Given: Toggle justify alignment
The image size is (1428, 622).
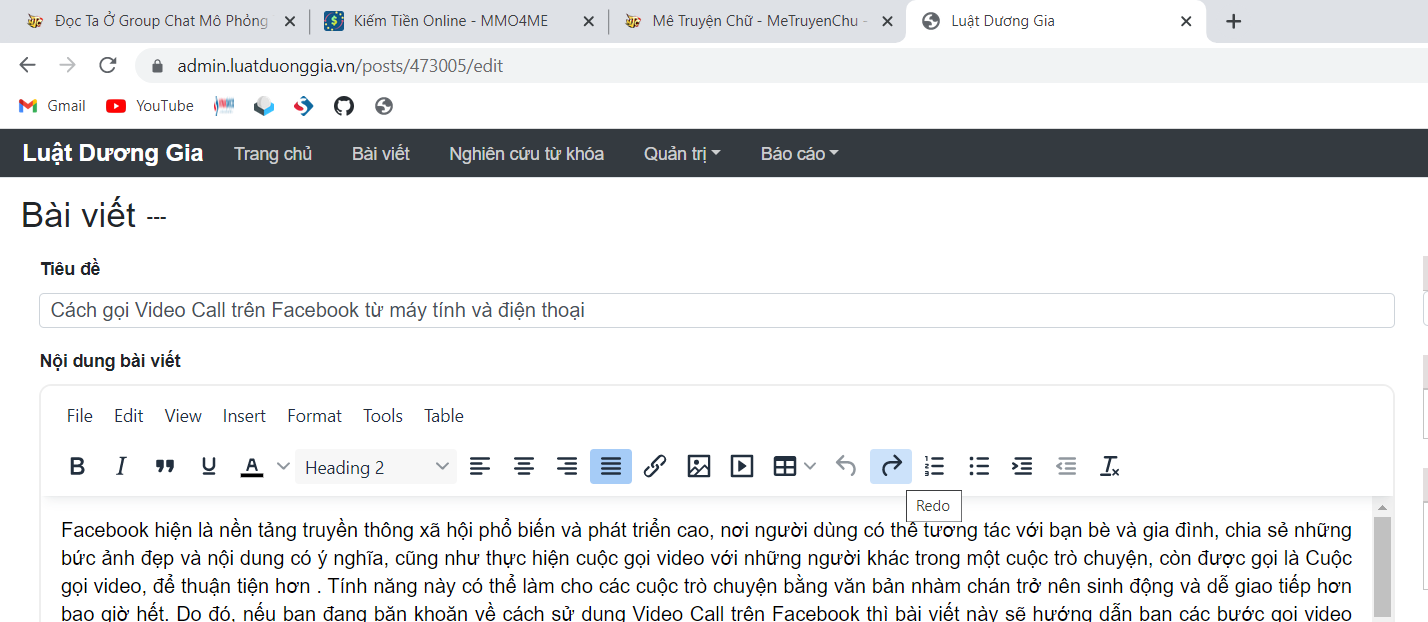Looking at the screenshot, I should click(x=611, y=466).
